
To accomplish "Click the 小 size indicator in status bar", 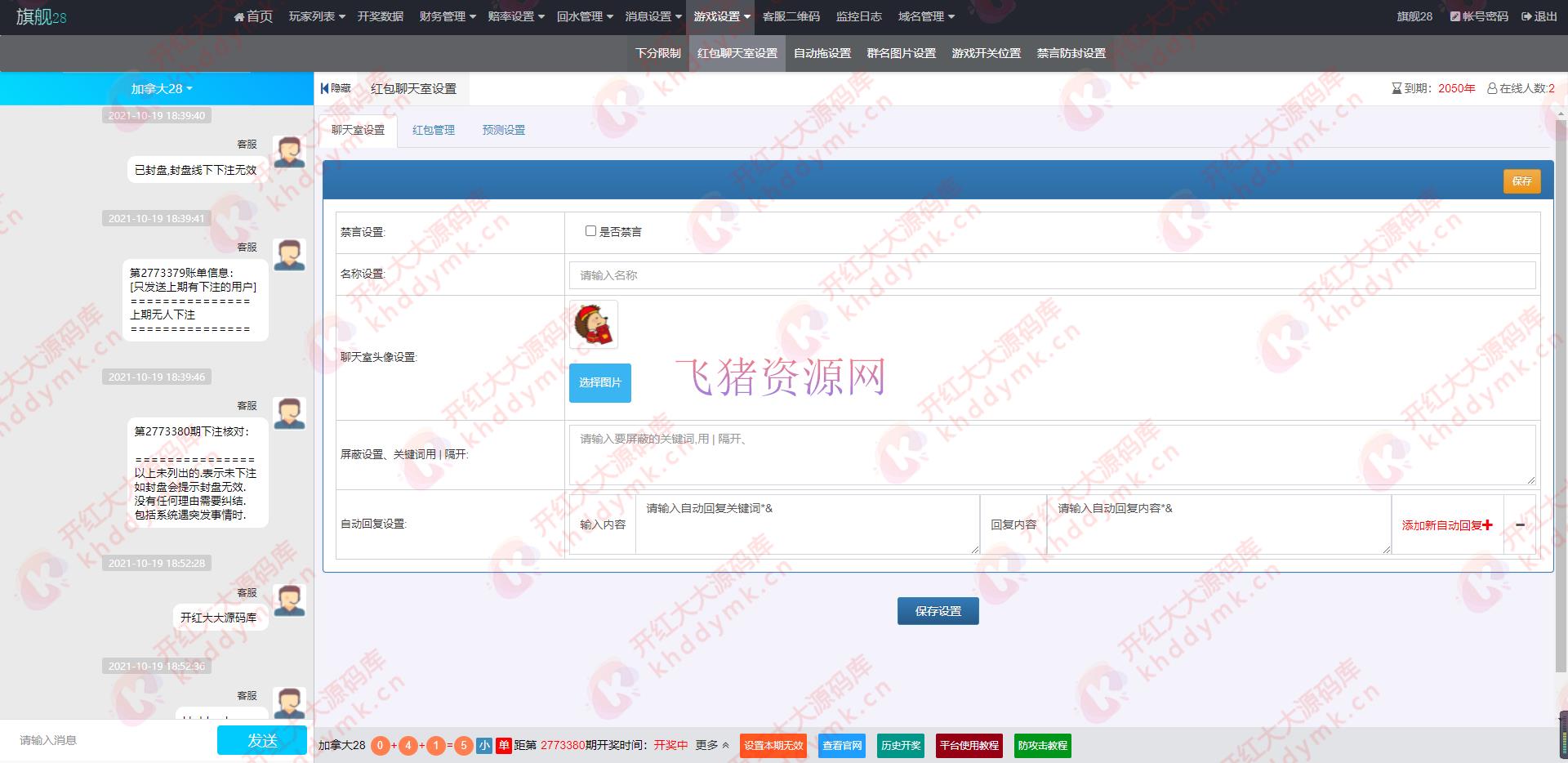I will [x=484, y=745].
